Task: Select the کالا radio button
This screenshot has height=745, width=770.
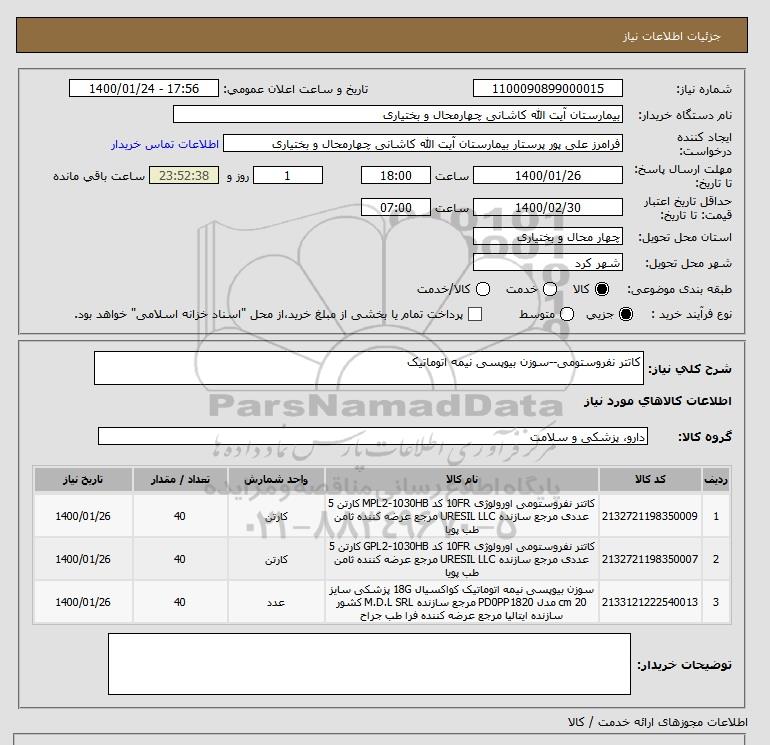Action: [602, 289]
